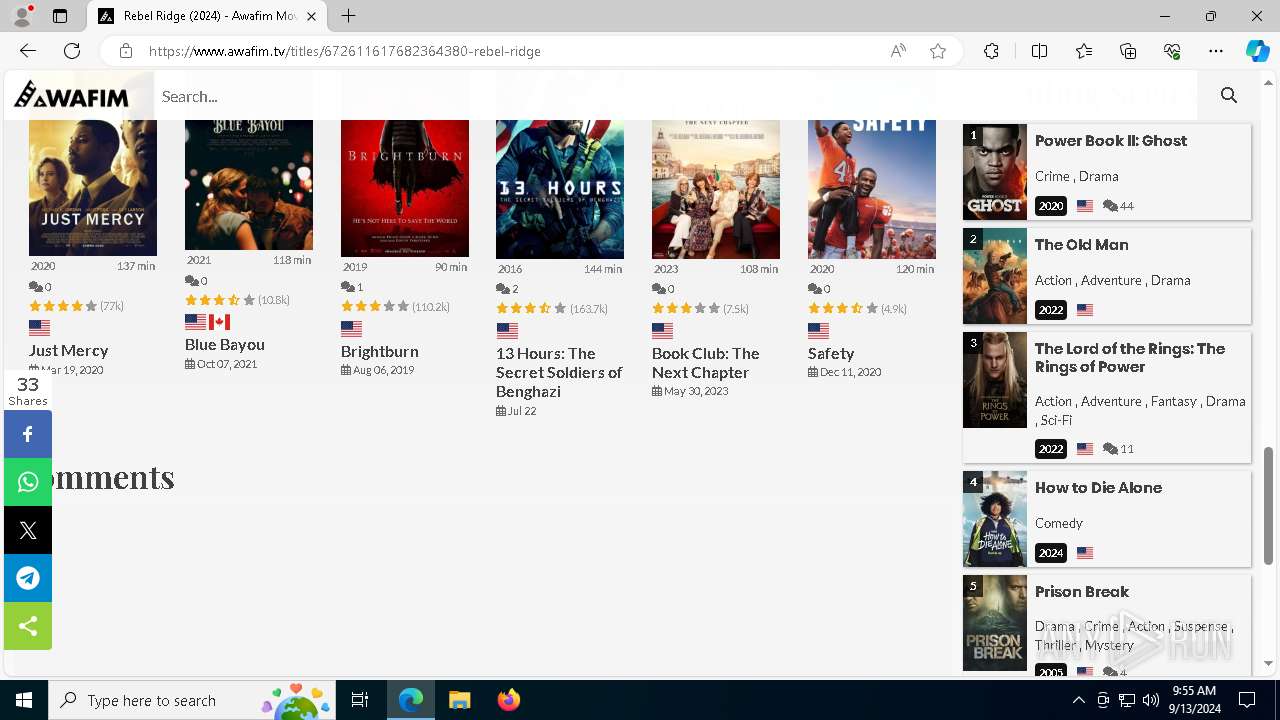Open the Blue Bayou title link
Viewport: 1280px width, 720px height.
[x=225, y=344]
